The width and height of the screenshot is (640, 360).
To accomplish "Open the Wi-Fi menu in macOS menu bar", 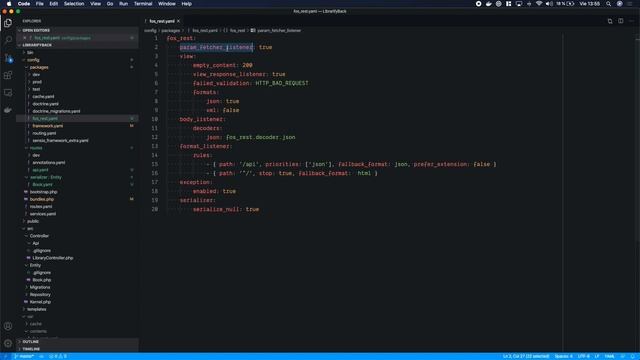I will (x=539, y=4).
